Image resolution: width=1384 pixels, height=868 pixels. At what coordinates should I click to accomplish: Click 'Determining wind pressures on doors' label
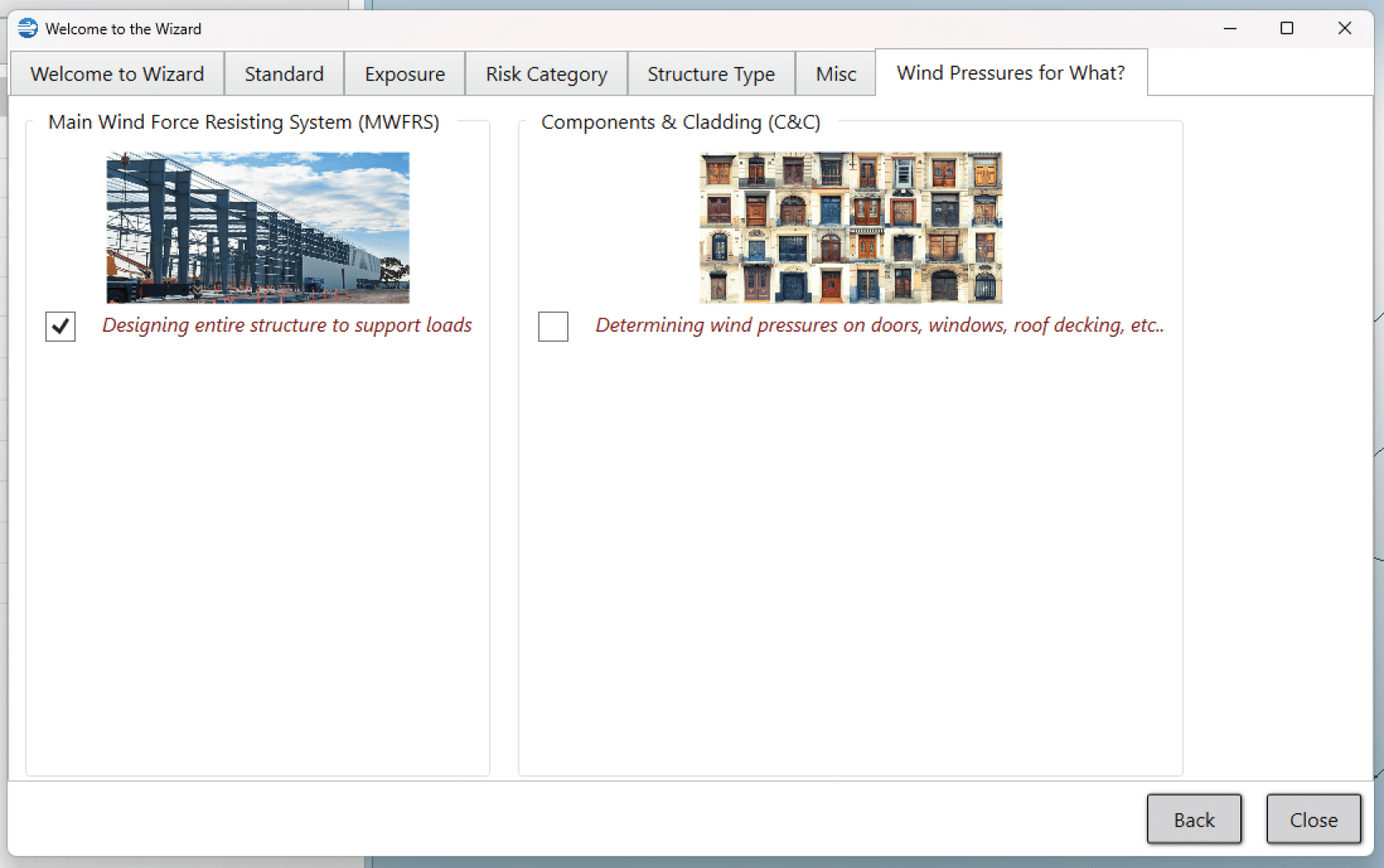(879, 325)
